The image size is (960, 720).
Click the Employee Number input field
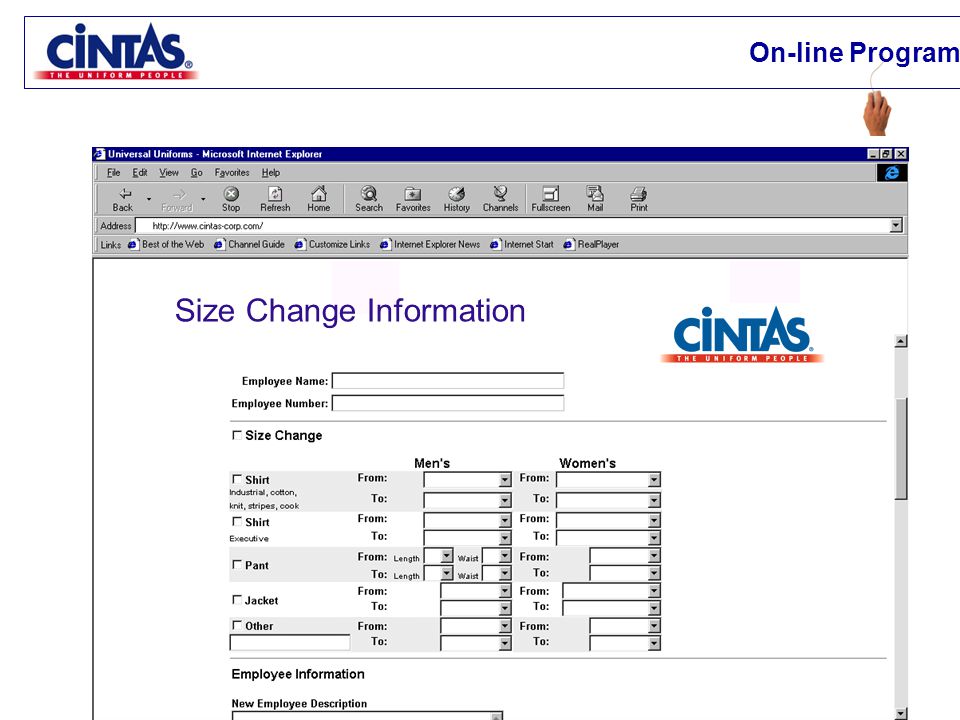click(448, 403)
